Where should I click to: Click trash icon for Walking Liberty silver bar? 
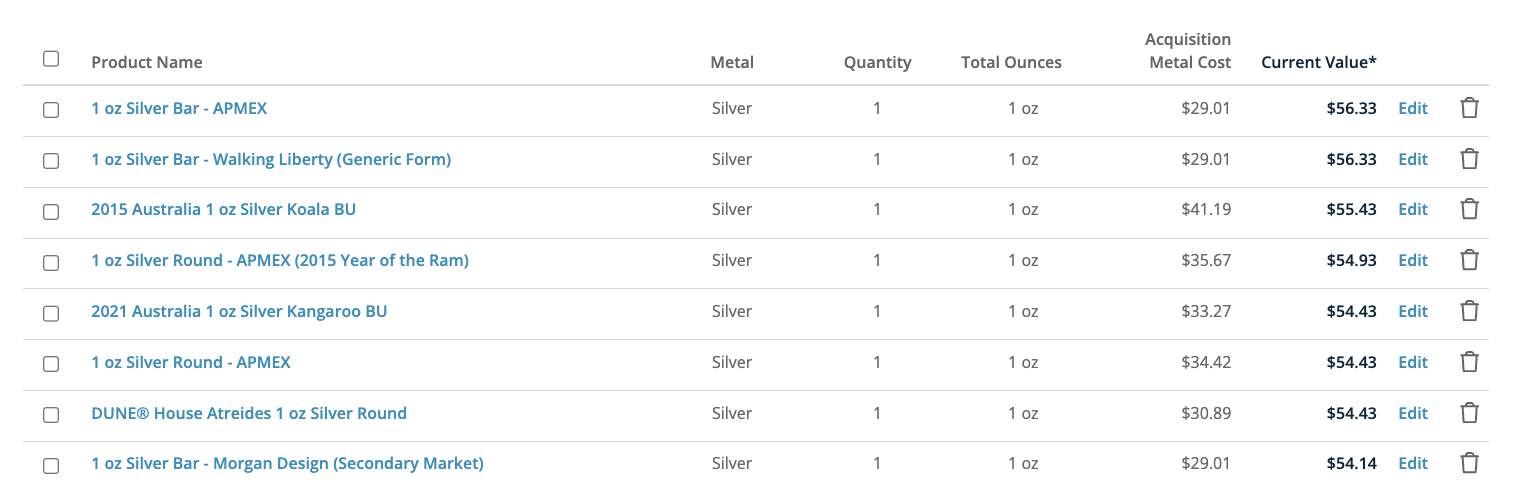[x=1469, y=159]
